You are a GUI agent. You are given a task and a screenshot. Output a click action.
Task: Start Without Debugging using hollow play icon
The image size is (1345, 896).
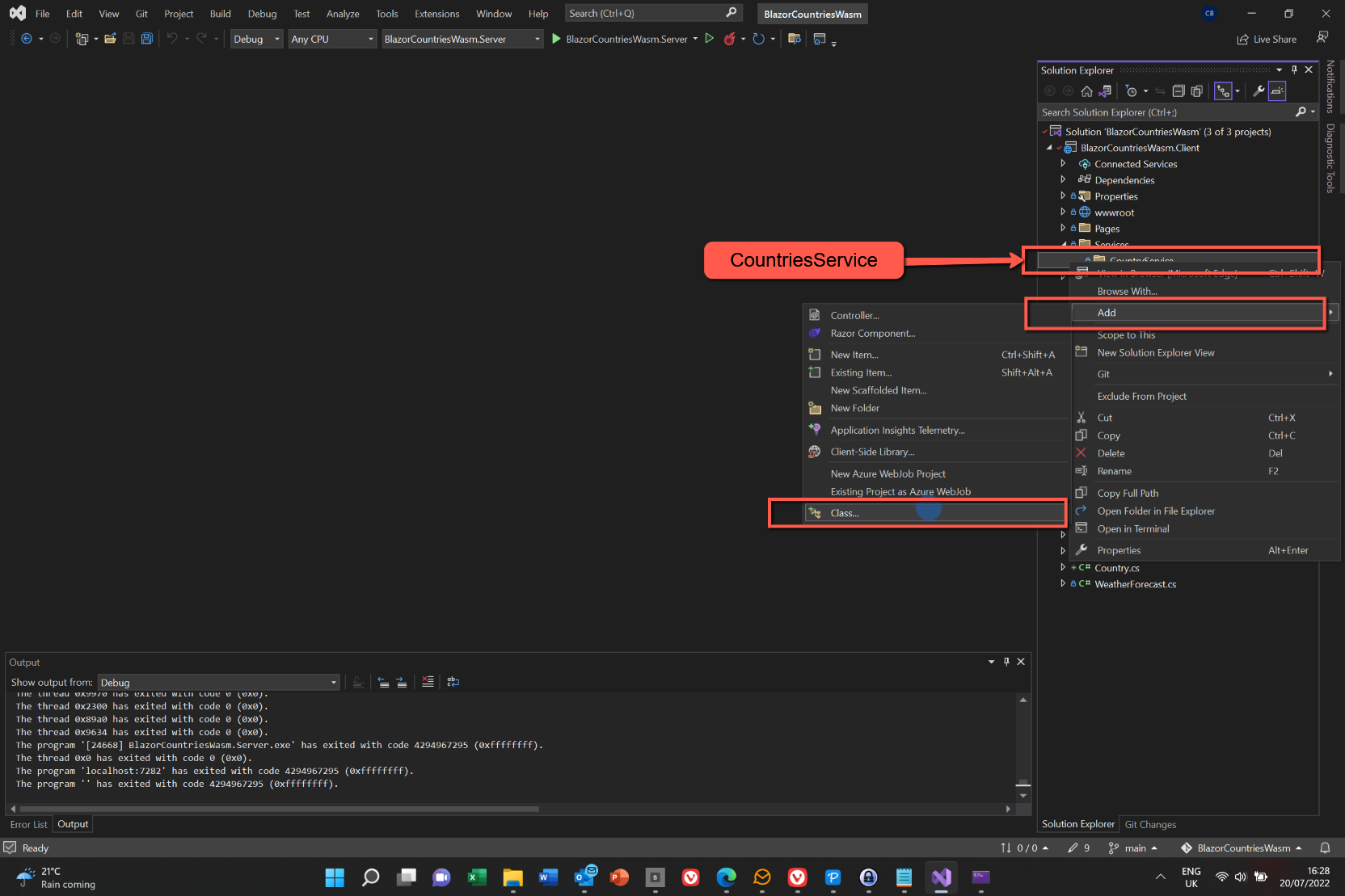coord(709,39)
